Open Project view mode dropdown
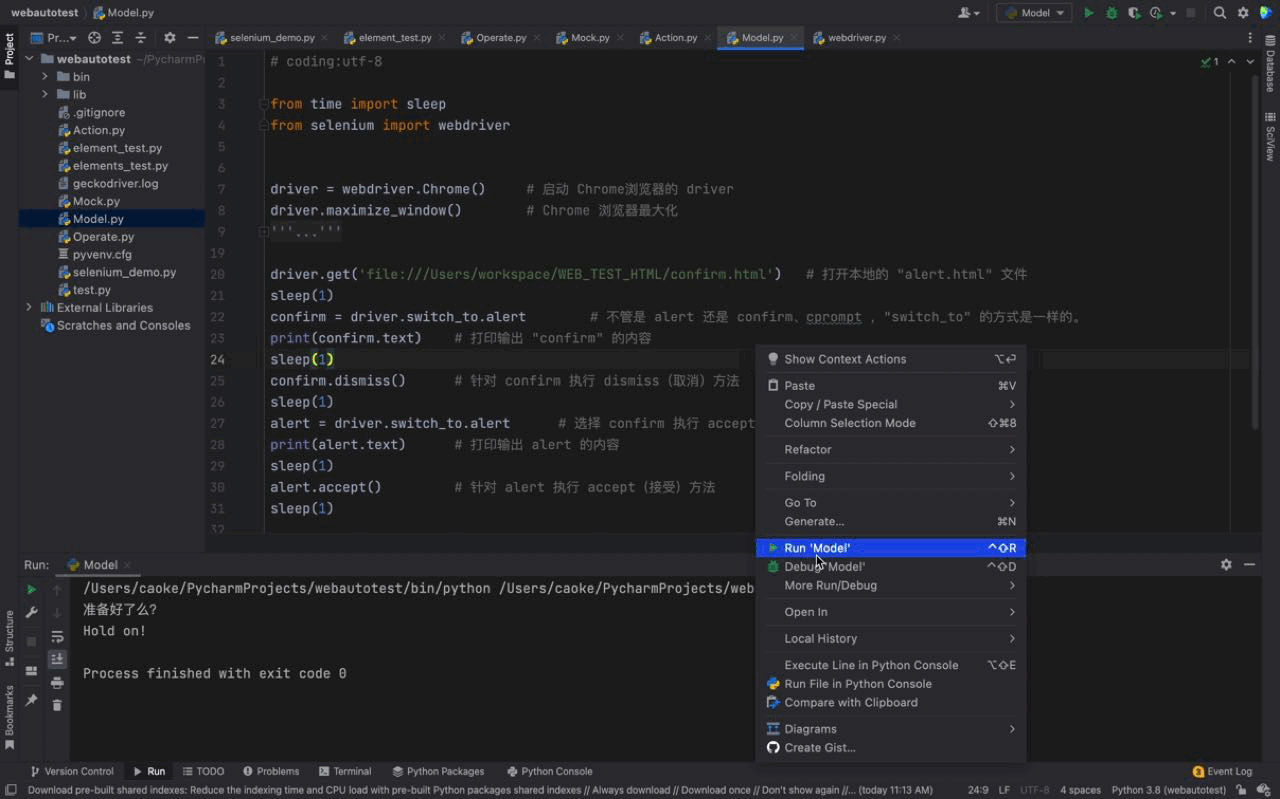Viewport: 1280px width, 799px height. point(54,38)
